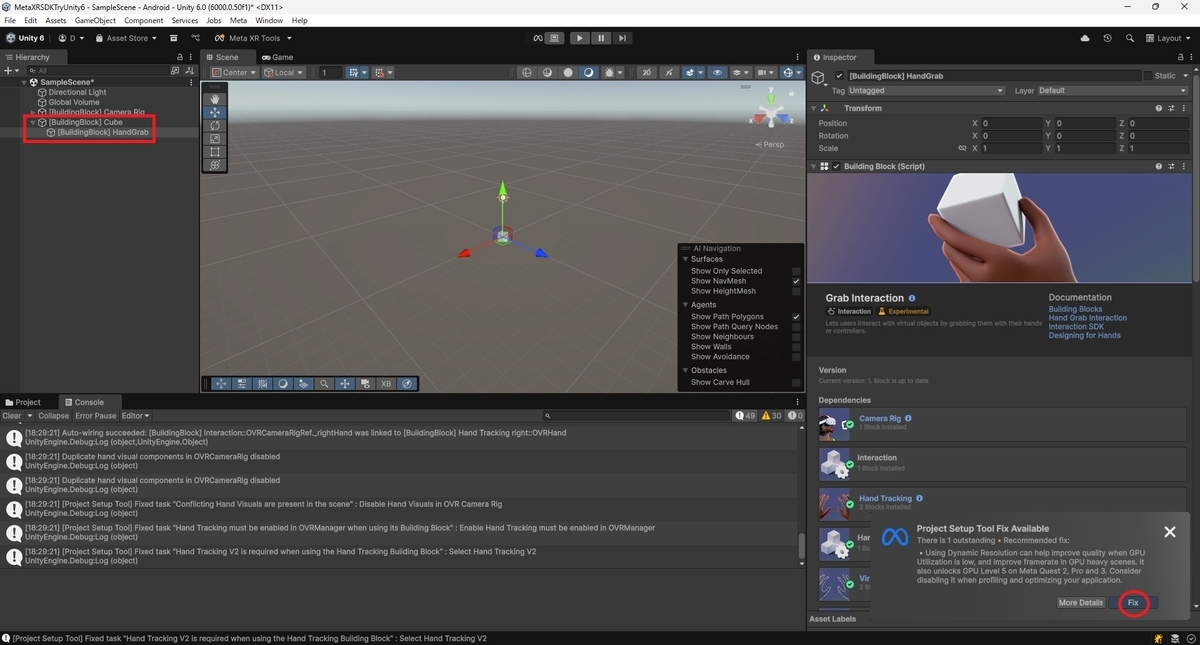Toggle Show NavMesh checkbox
This screenshot has width=1200, height=645.
click(x=796, y=281)
